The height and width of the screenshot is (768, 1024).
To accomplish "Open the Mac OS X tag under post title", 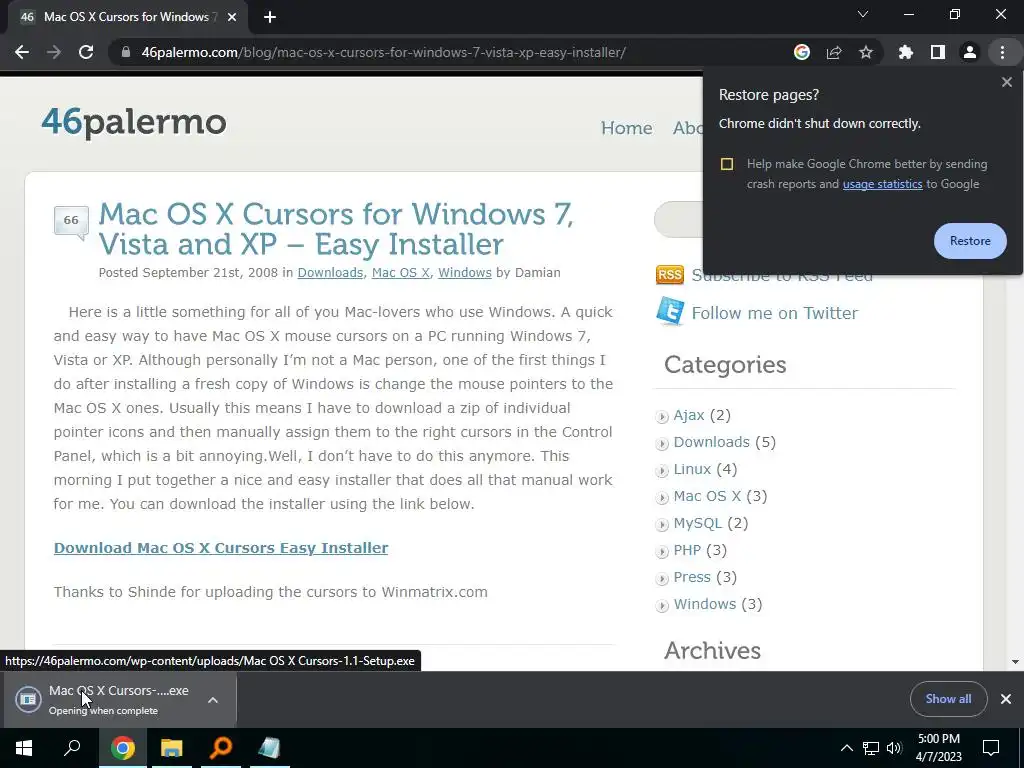I will pos(400,272).
